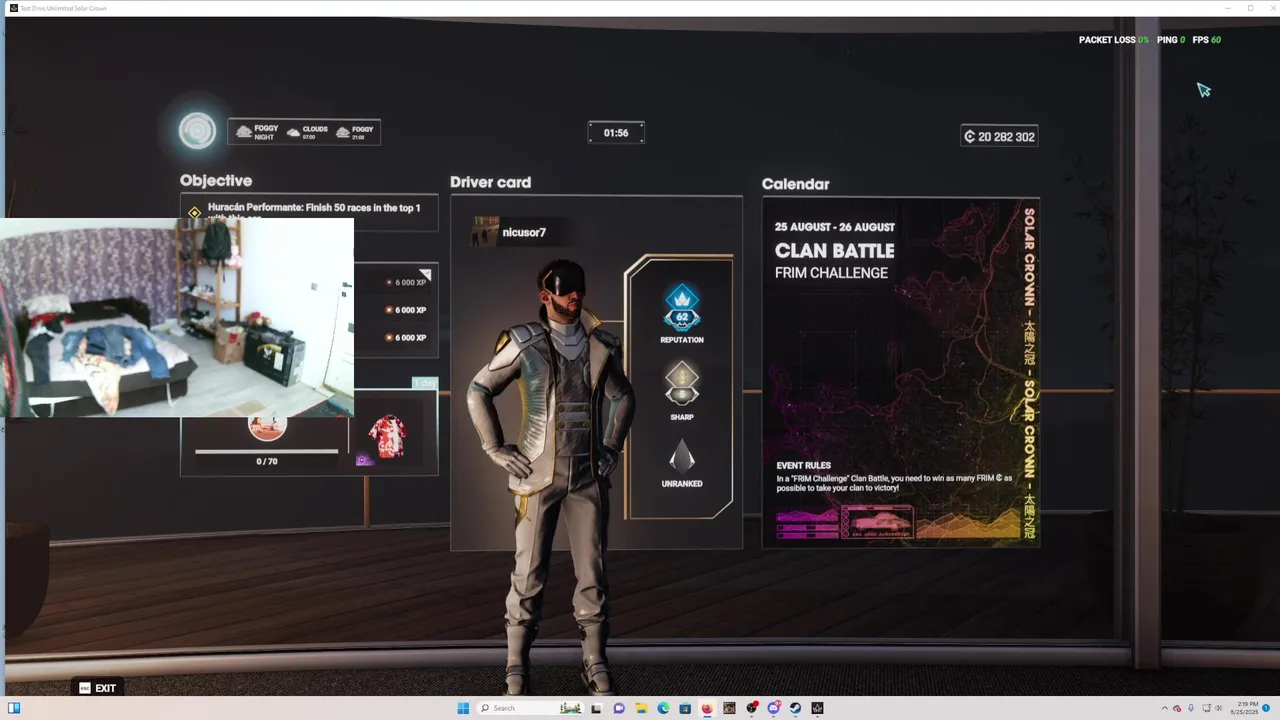Click the taskbar Search box
Screen dimensions: 1280x720
point(530,708)
